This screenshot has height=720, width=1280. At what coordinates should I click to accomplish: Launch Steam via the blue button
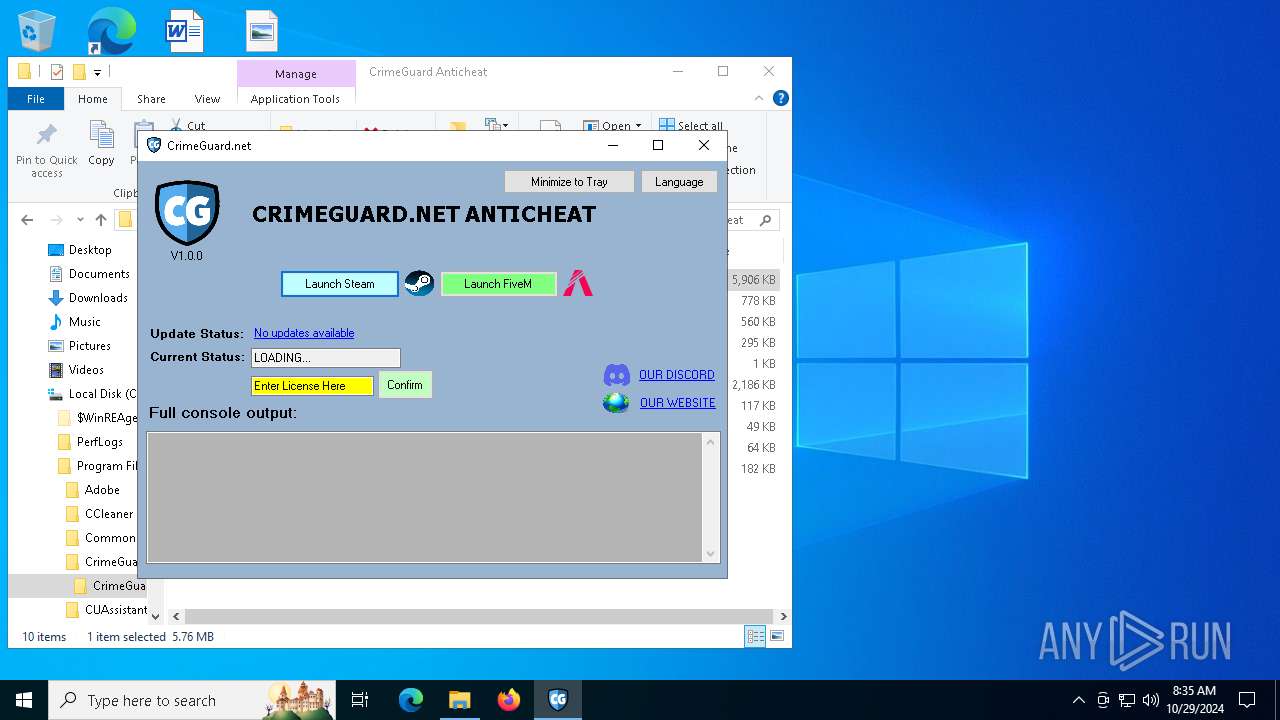[340, 284]
